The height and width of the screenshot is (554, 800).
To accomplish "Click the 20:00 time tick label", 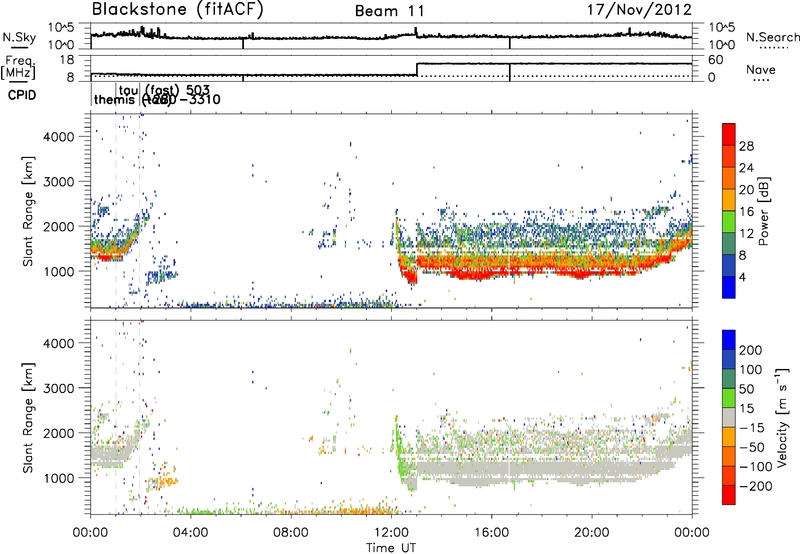I will coord(591,533).
